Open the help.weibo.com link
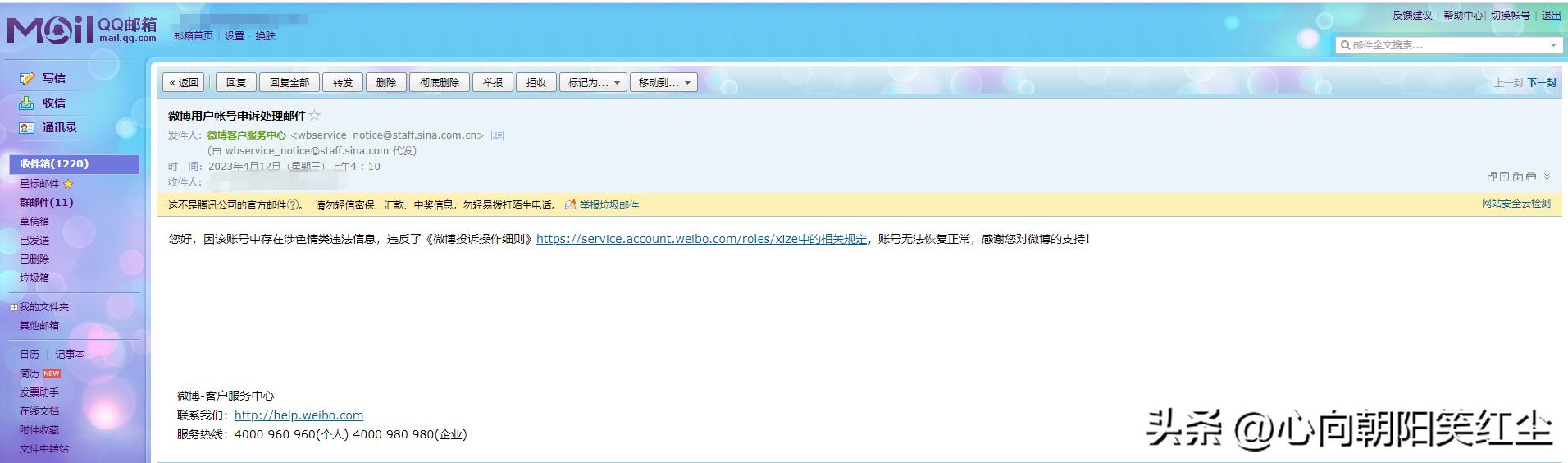1568x463 pixels. click(299, 415)
